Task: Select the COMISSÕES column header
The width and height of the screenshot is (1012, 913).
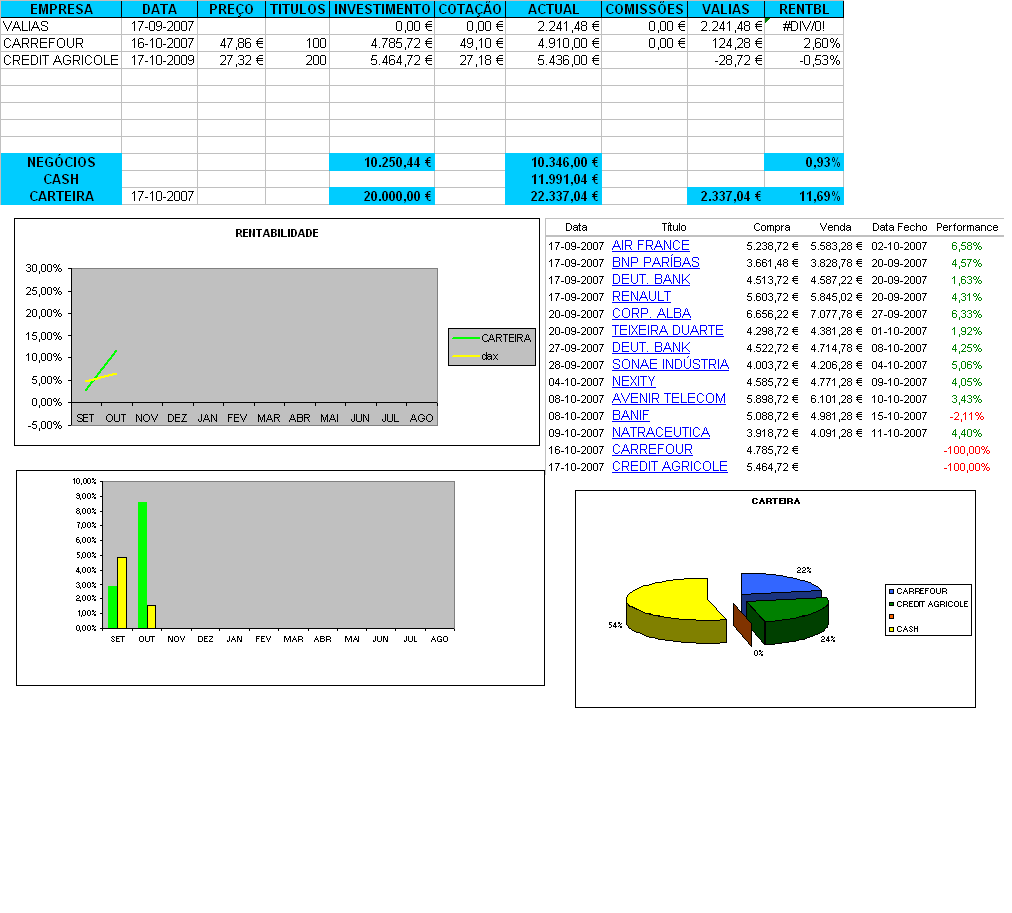Action: 645,9
